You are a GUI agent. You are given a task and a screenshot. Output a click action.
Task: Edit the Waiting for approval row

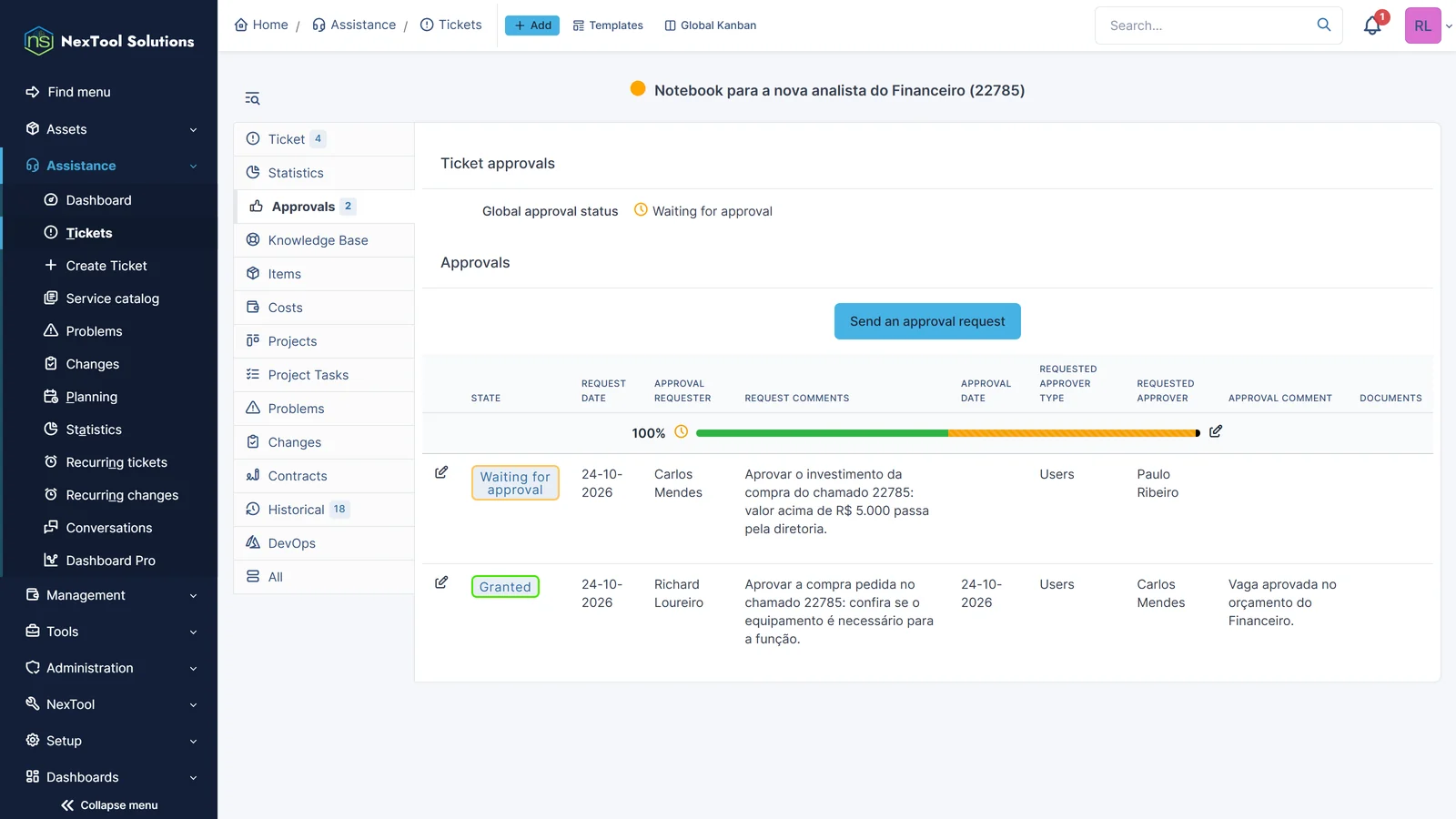[x=441, y=472]
